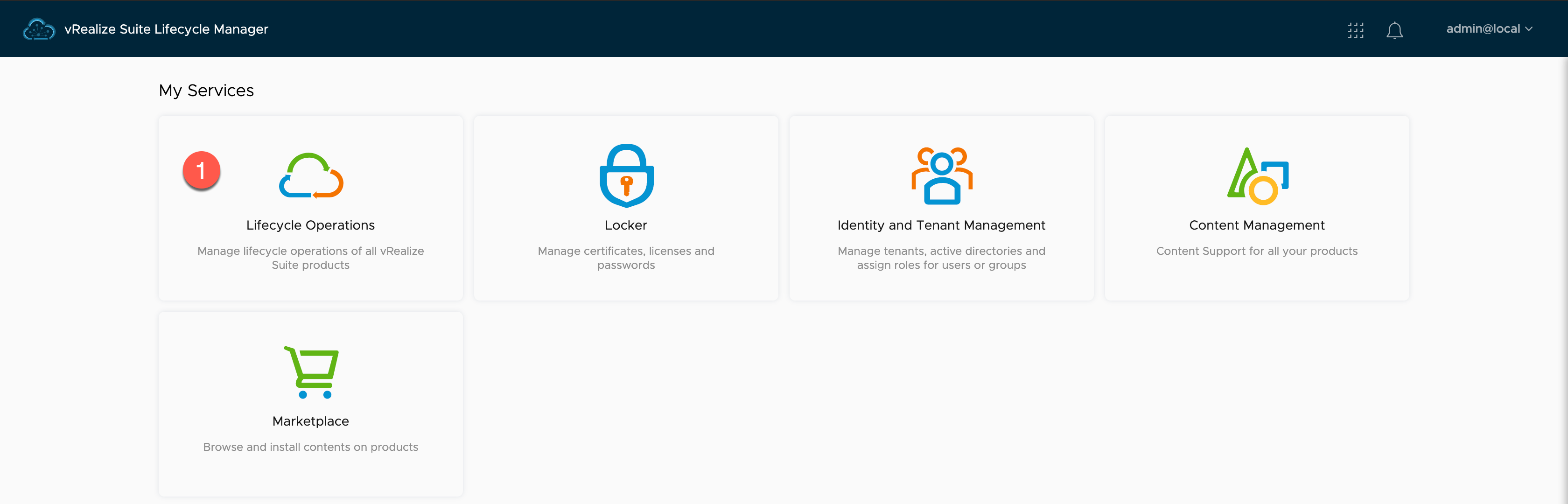Click the Identity and Tenant Management people icon
This screenshot has height=504, width=1568.
[x=942, y=175]
